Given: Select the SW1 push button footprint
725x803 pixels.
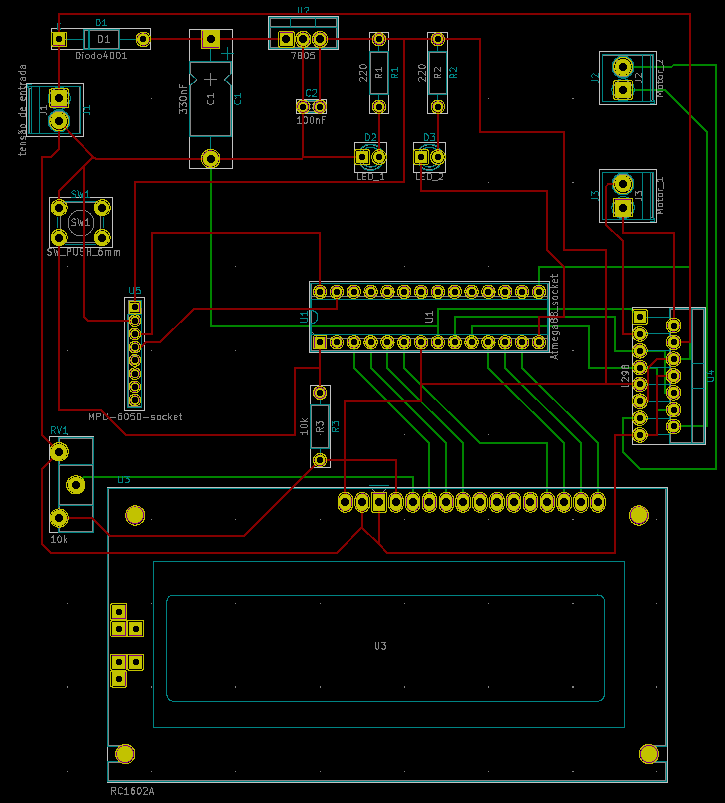Looking at the screenshot, I should [x=81, y=221].
